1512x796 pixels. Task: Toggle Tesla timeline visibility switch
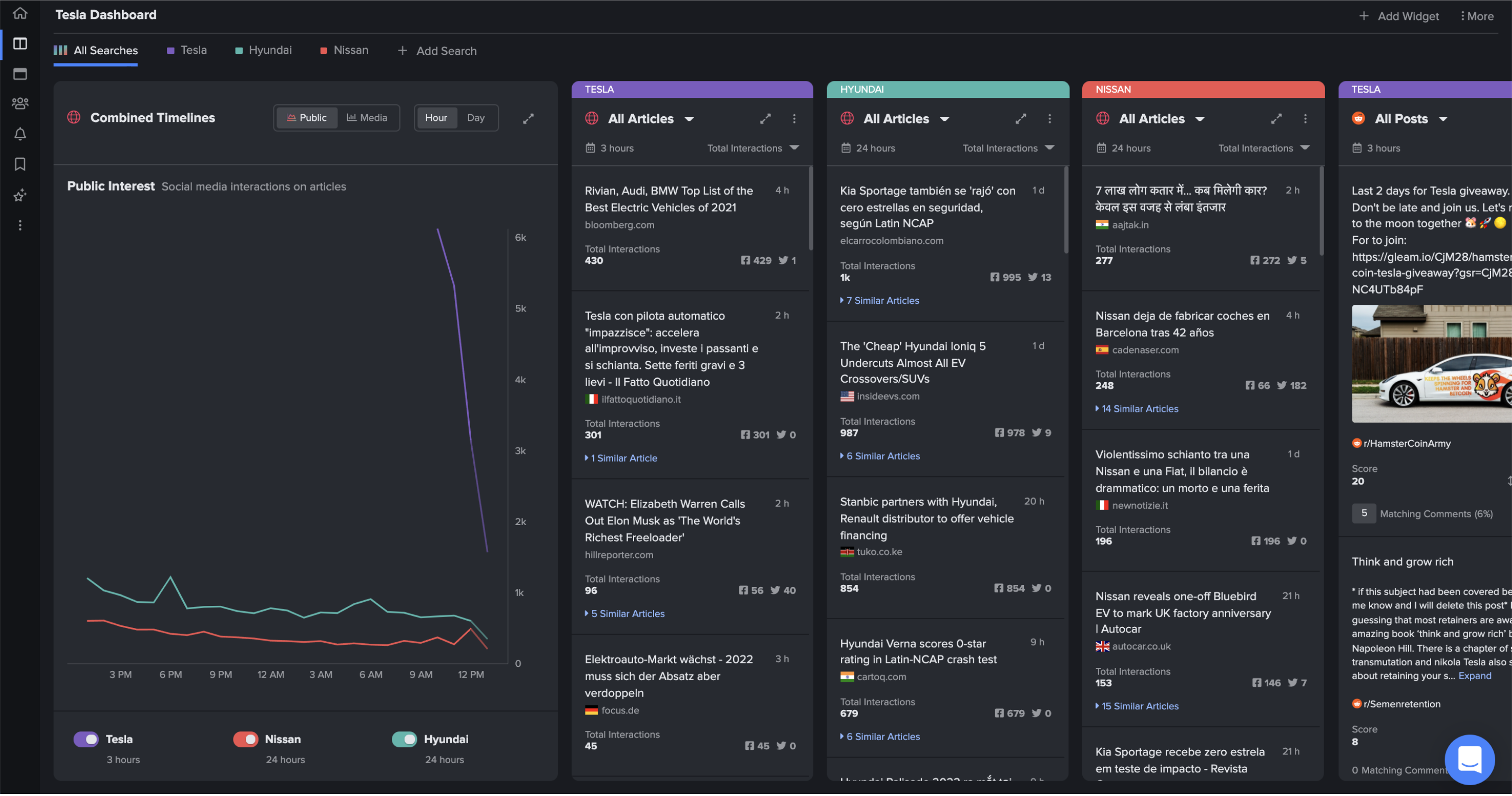pos(86,740)
